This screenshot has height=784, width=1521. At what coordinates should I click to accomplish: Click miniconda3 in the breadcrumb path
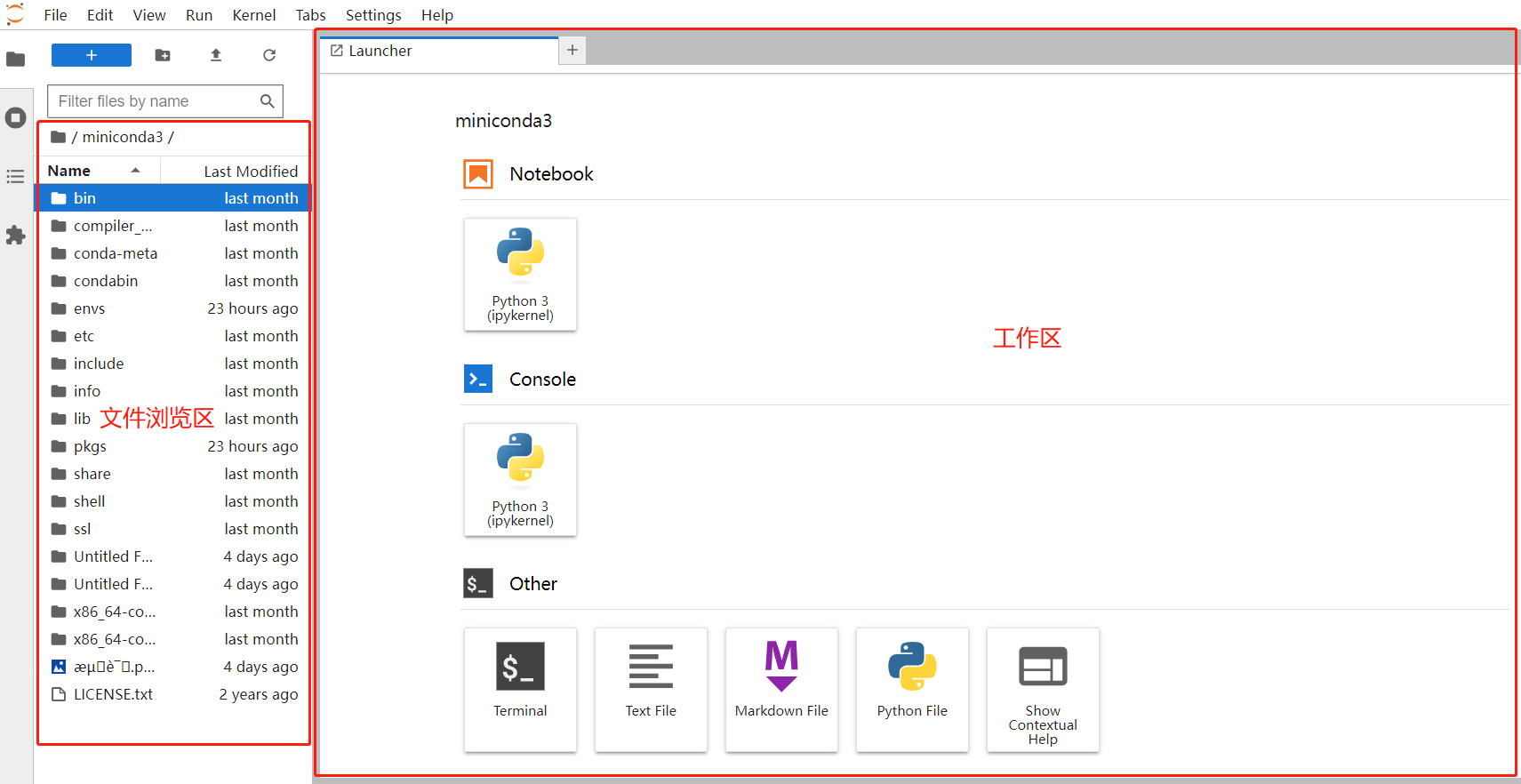[x=123, y=137]
